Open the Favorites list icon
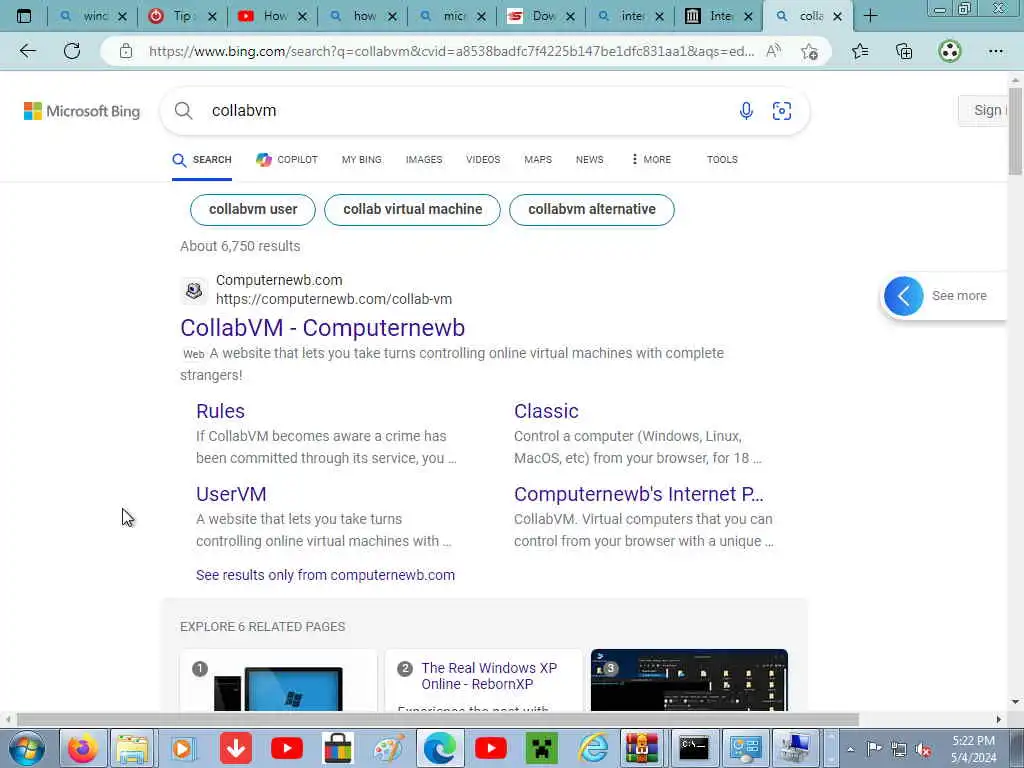 click(x=860, y=51)
